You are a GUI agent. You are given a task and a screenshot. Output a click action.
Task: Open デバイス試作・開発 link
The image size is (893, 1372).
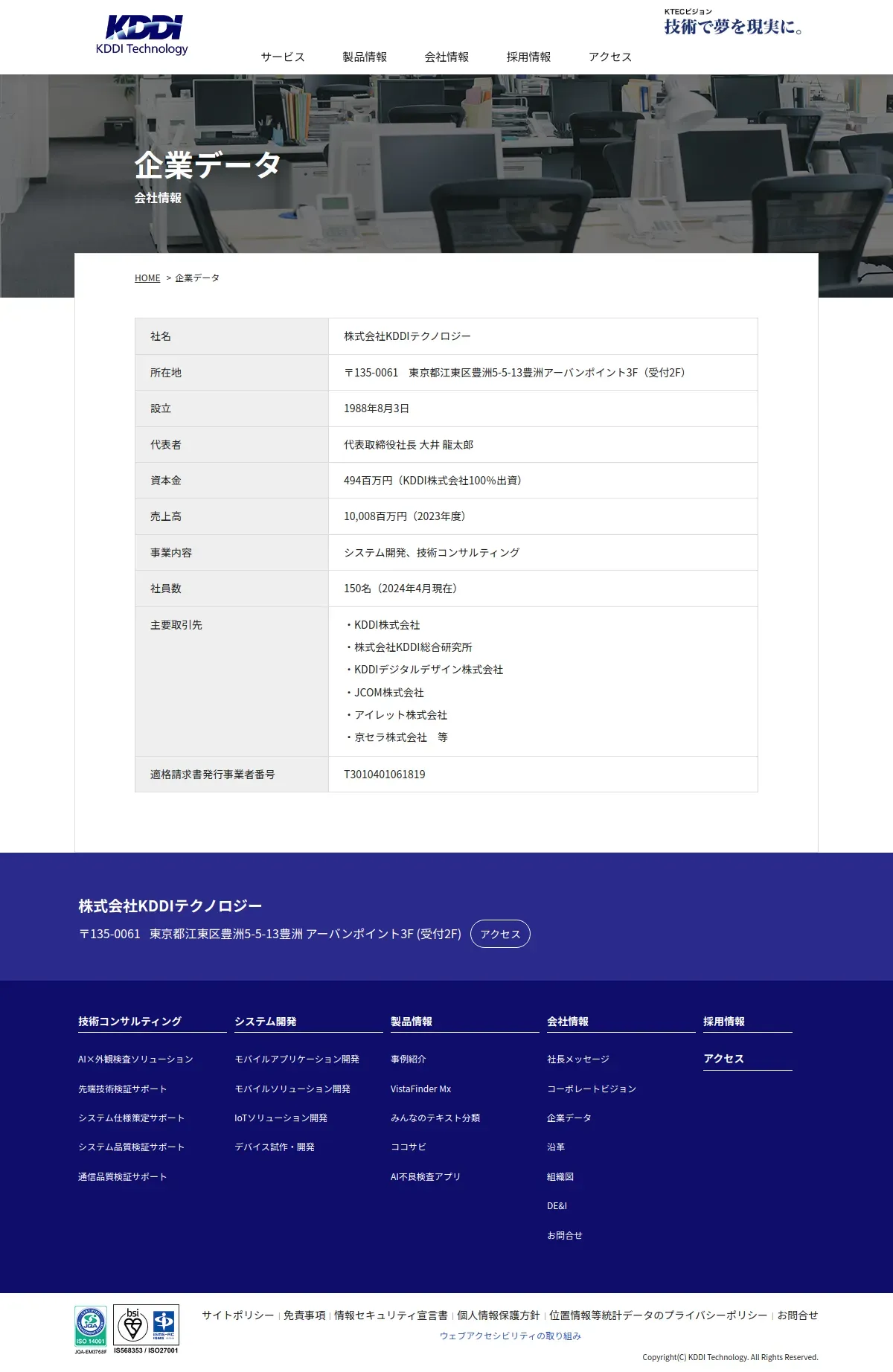pyautogui.click(x=275, y=1147)
